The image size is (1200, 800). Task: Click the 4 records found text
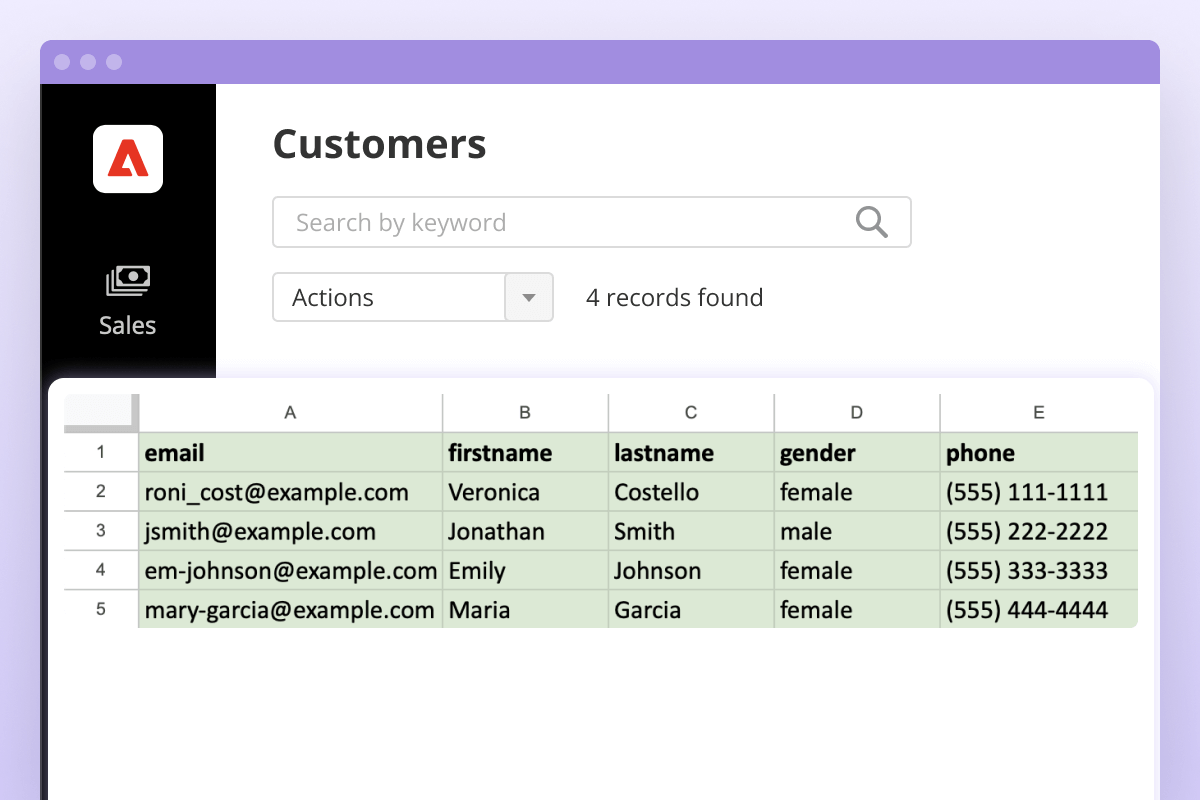pyautogui.click(x=674, y=297)
